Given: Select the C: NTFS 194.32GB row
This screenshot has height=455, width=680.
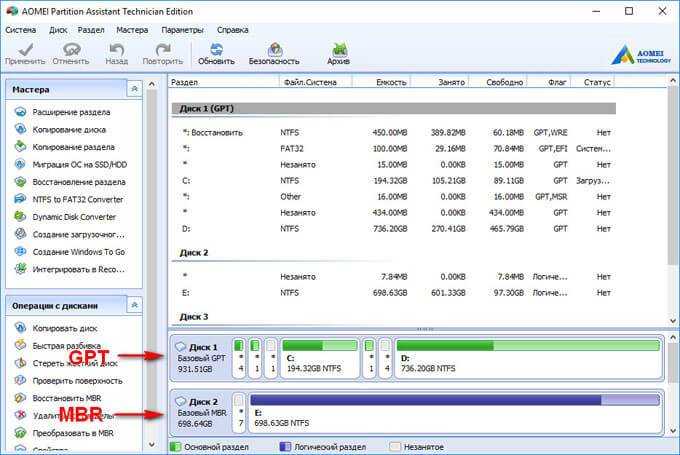Looking at the screenshot, I should point(394,180).
